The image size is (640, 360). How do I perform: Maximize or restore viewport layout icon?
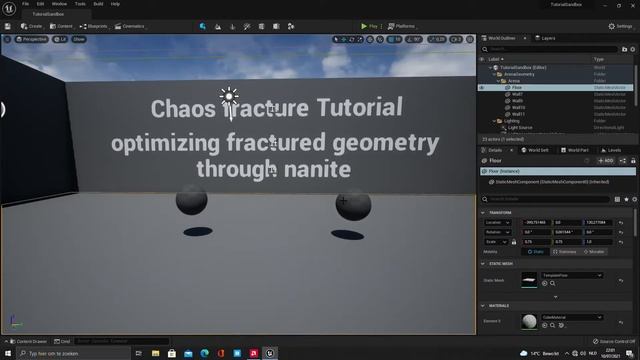470,39
